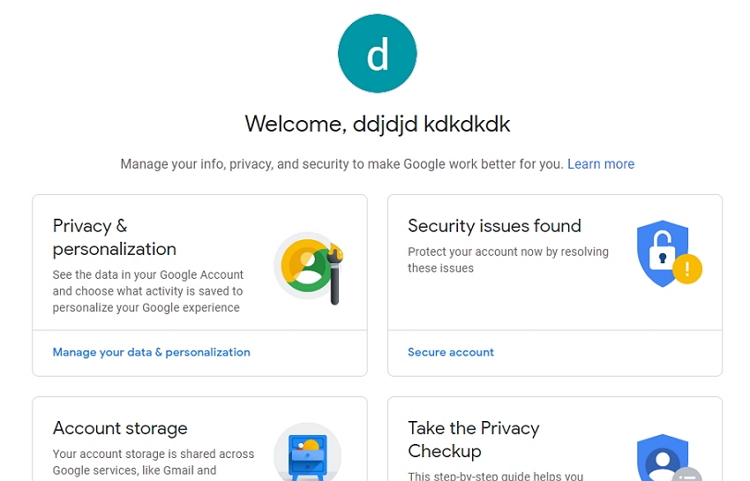Click the blue security shield with unlocked padlock
Image resolution: width=750 pixels, height=481 pixels.
tap(662, 253)
